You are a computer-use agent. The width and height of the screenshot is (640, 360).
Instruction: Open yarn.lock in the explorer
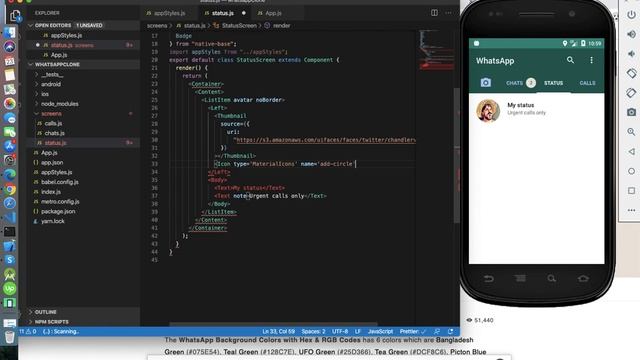pos(53,221)
